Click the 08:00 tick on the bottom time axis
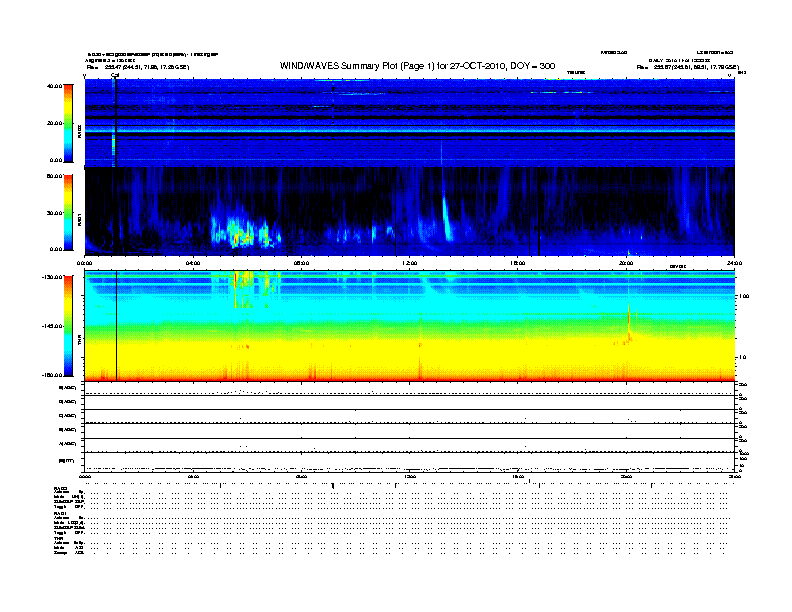Viewport: 792px width, 612px height. (301, 477)
